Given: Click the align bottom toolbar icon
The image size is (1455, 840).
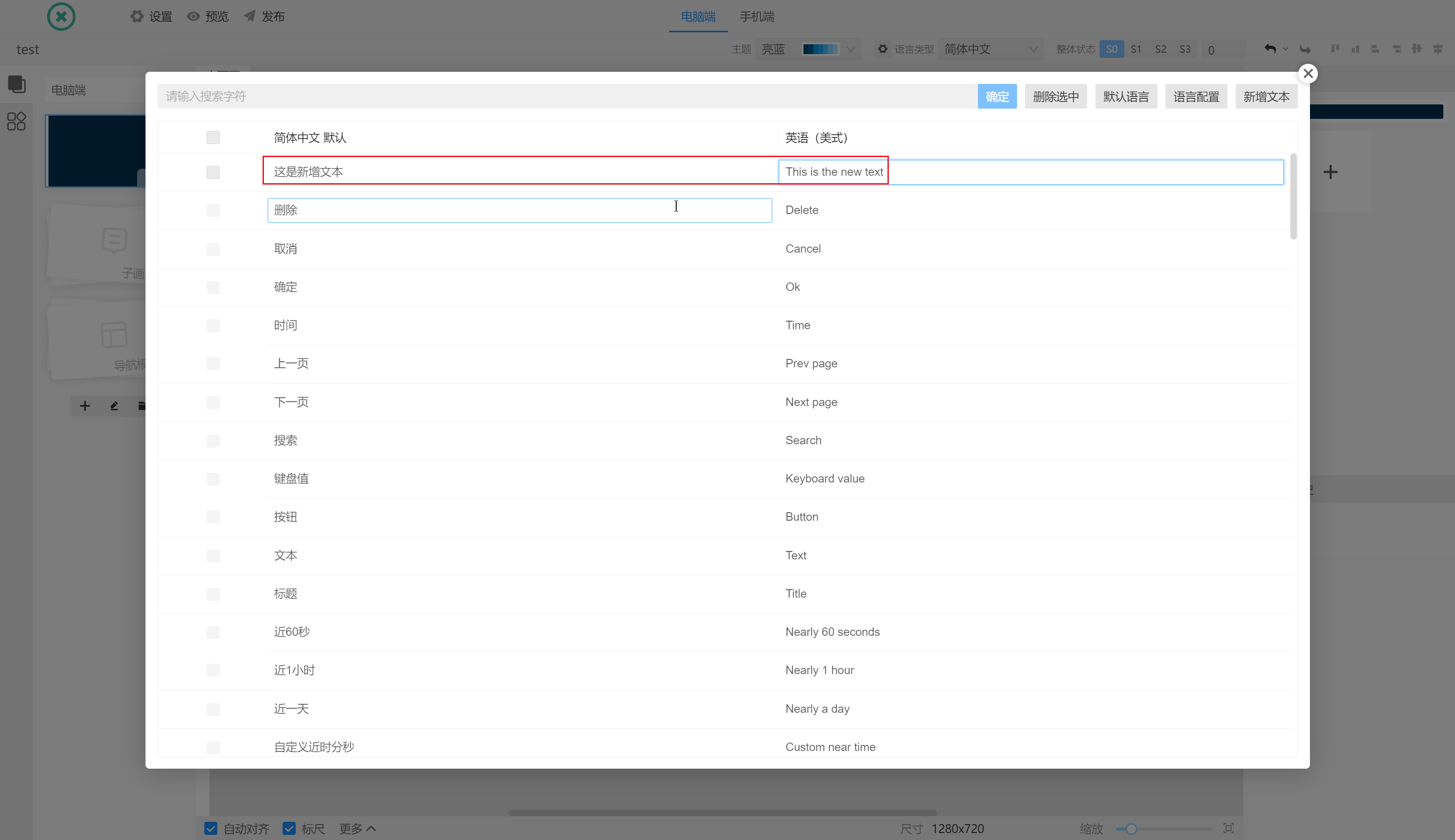Looking at the screenshot, I should tap(1355, 48).
